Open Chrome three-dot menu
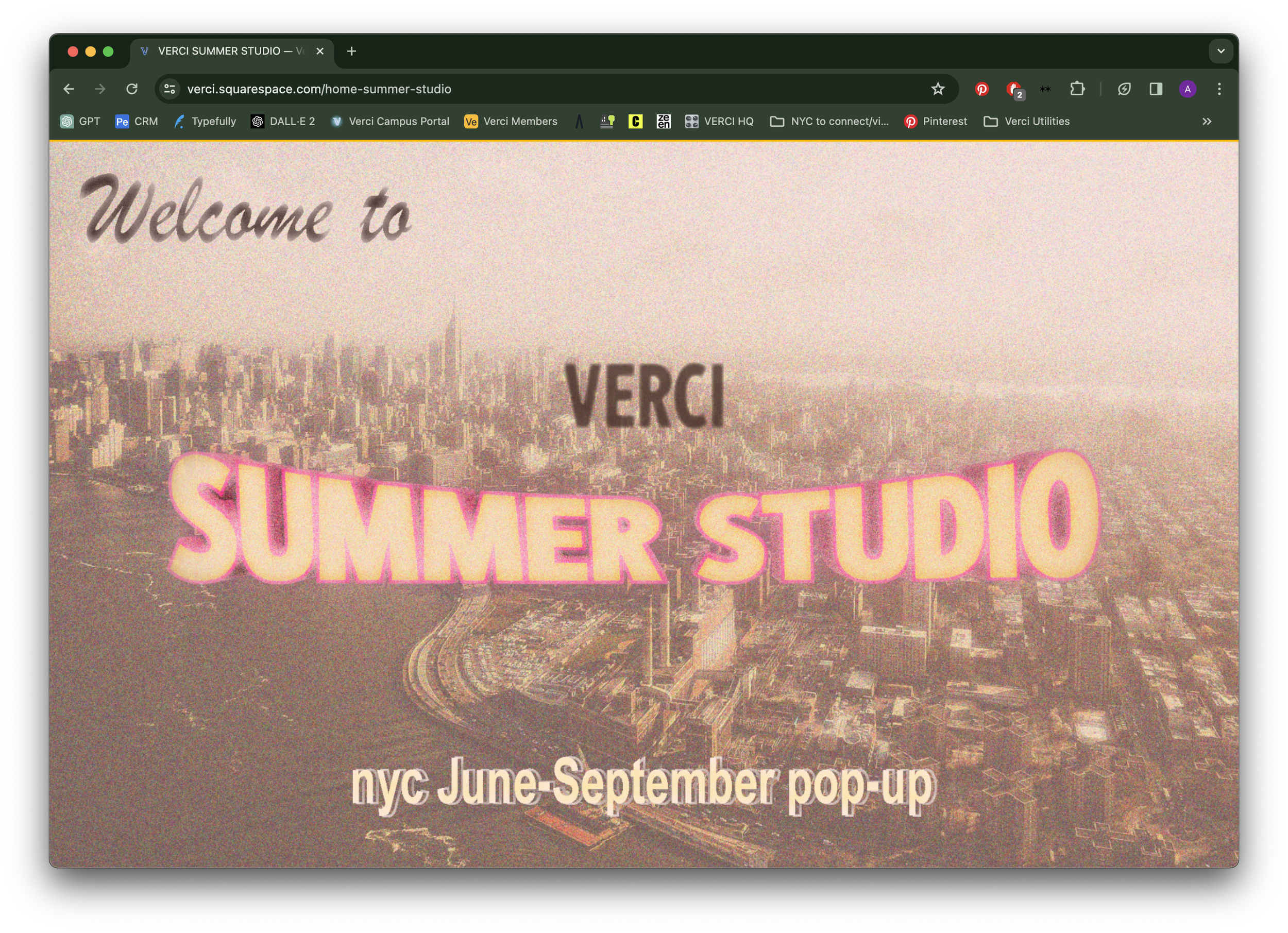 pyautogui.click(x=1219, y=89)
